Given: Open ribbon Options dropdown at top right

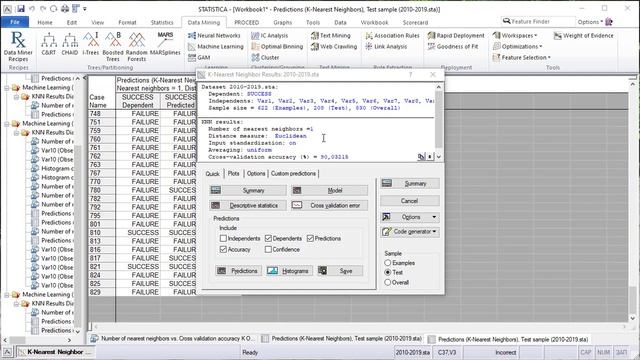Looking at the screenshot, I should click(590, 22).
